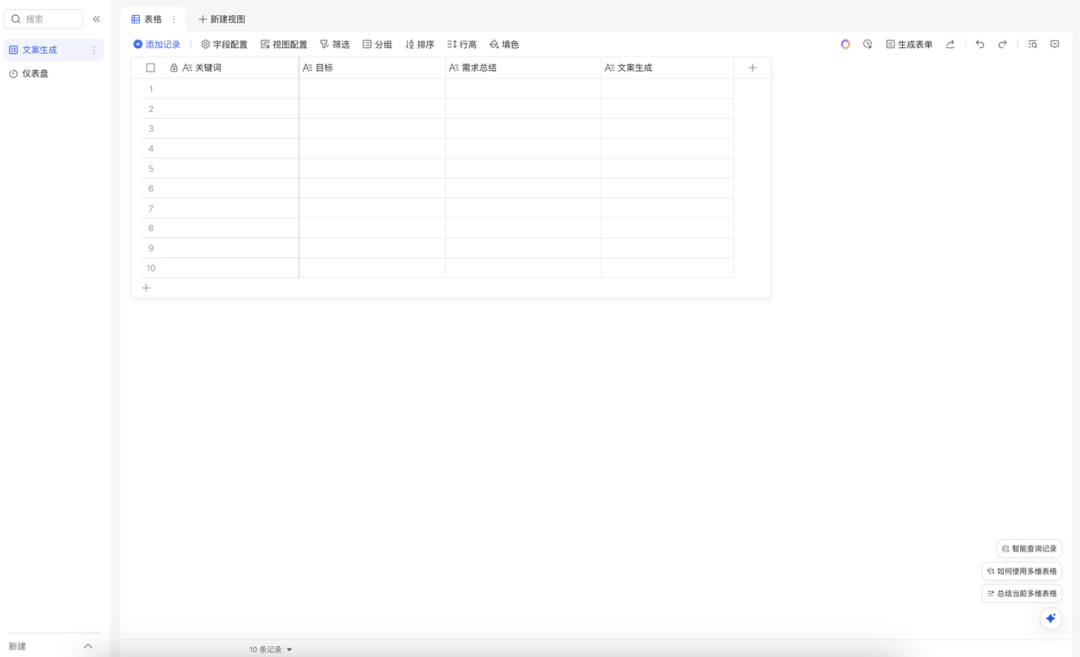1080x657 pixels.
Task: Open the comments speech-bubble icon
Action: coord(1054,44)
